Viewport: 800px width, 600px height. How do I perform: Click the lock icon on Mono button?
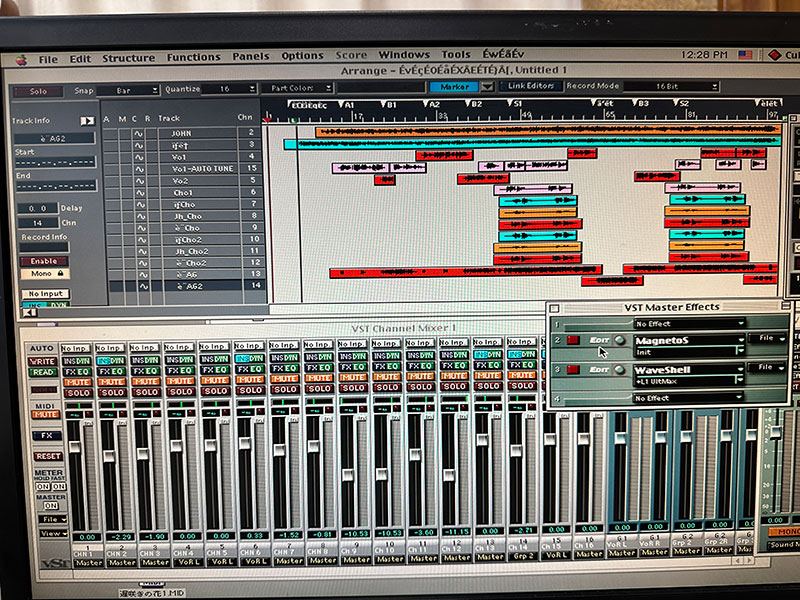pyautogui.click(x=61, y=273)
